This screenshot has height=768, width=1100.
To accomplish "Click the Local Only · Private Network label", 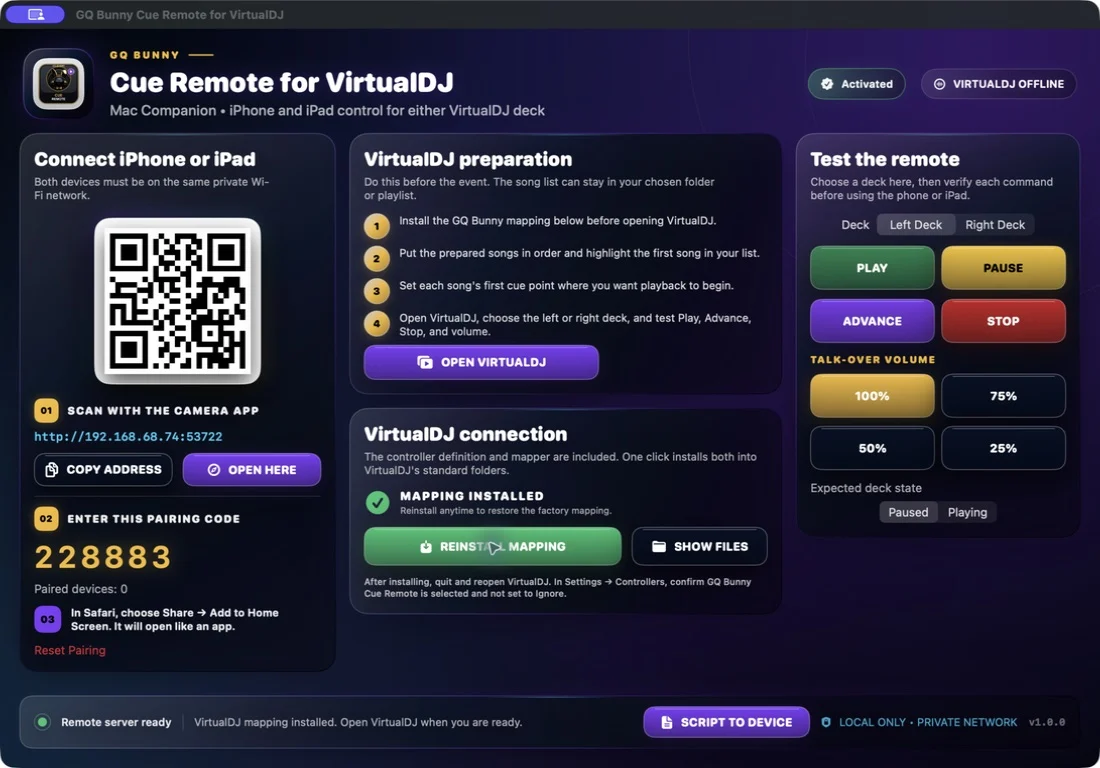I will [928, 722].
